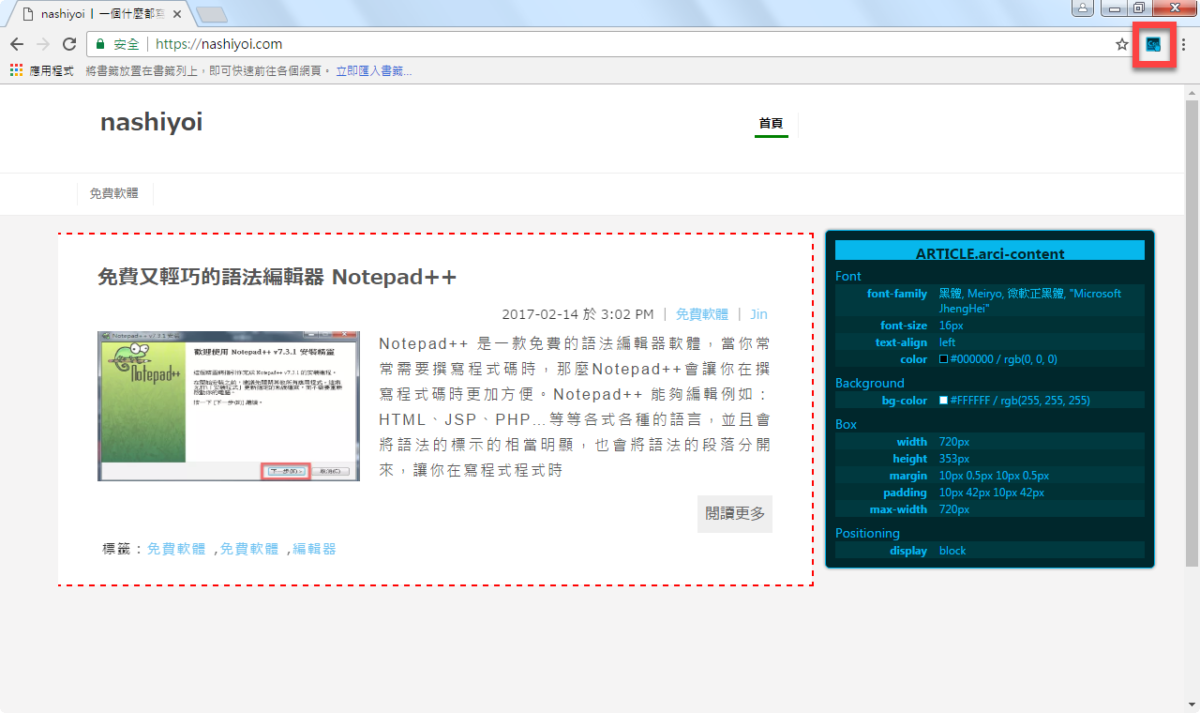Click the address bar URL nashiyoi.com

219,44
